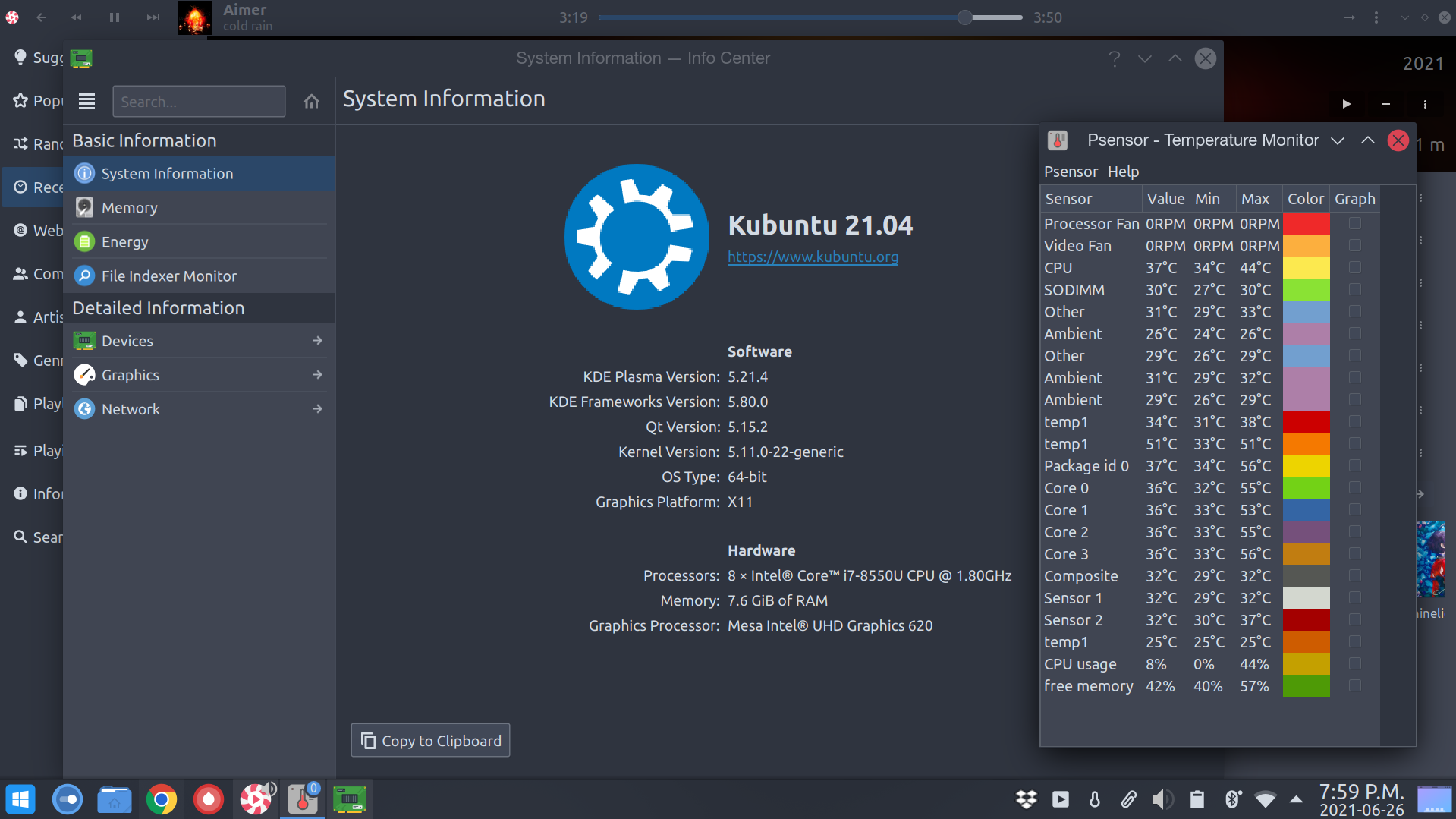Open File Indexer Monitor
This screenshot has width=1456, height=819.
[200, 276]
